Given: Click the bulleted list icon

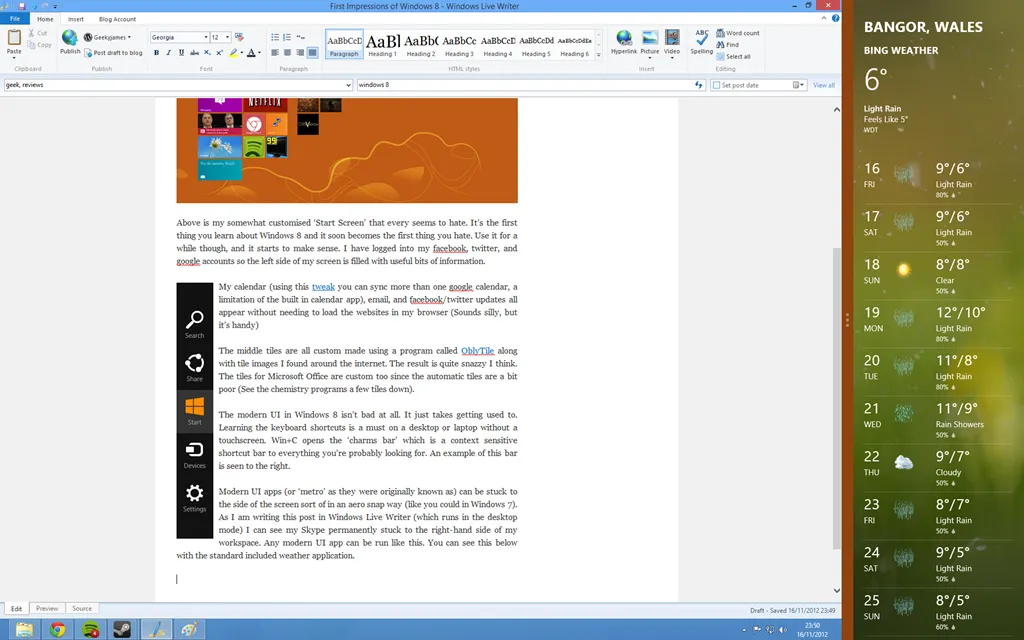Looking at the screenshot, I should click(x=276, y=37).
